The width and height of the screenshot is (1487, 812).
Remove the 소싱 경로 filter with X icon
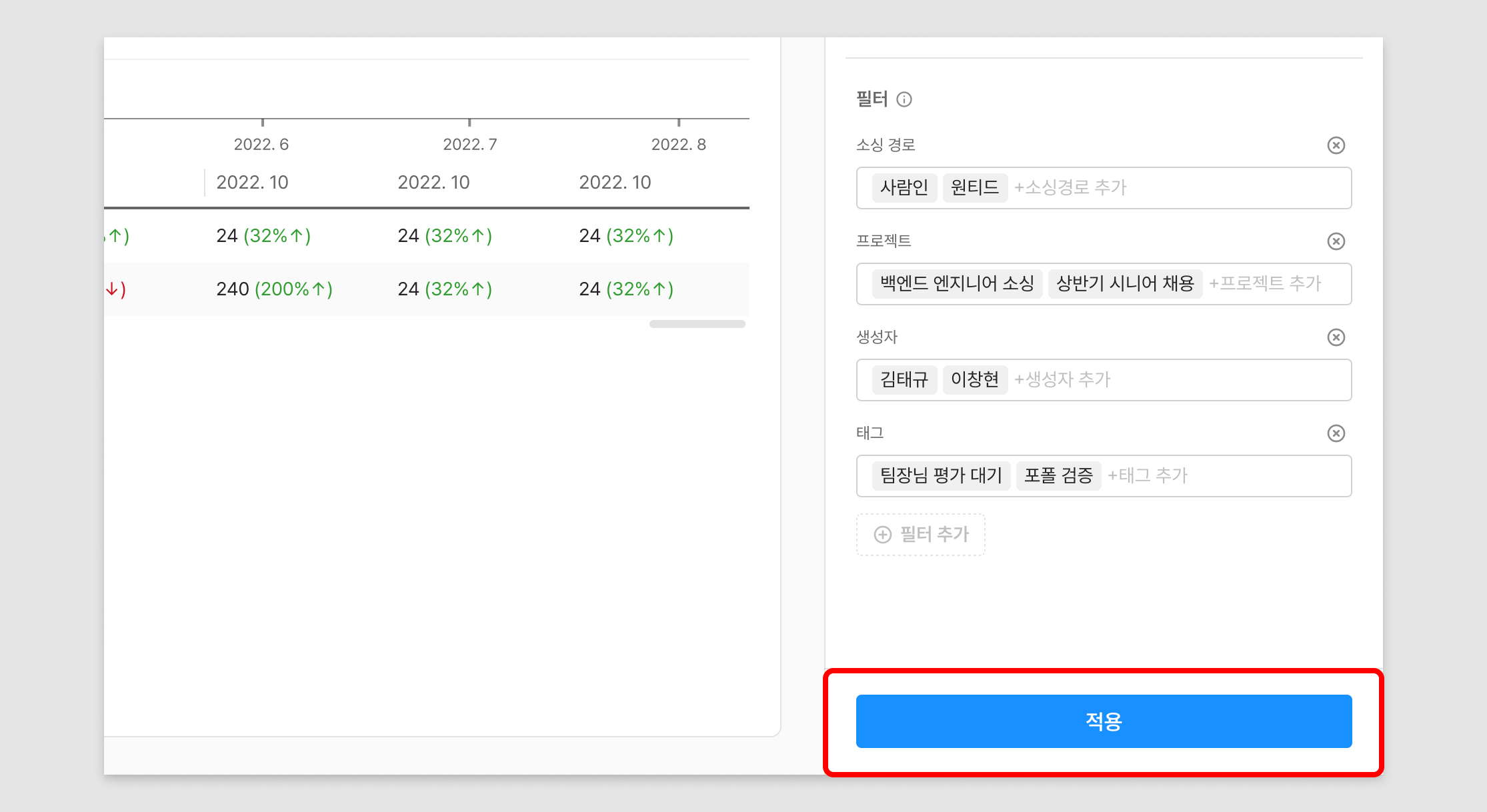point(1336,145)
